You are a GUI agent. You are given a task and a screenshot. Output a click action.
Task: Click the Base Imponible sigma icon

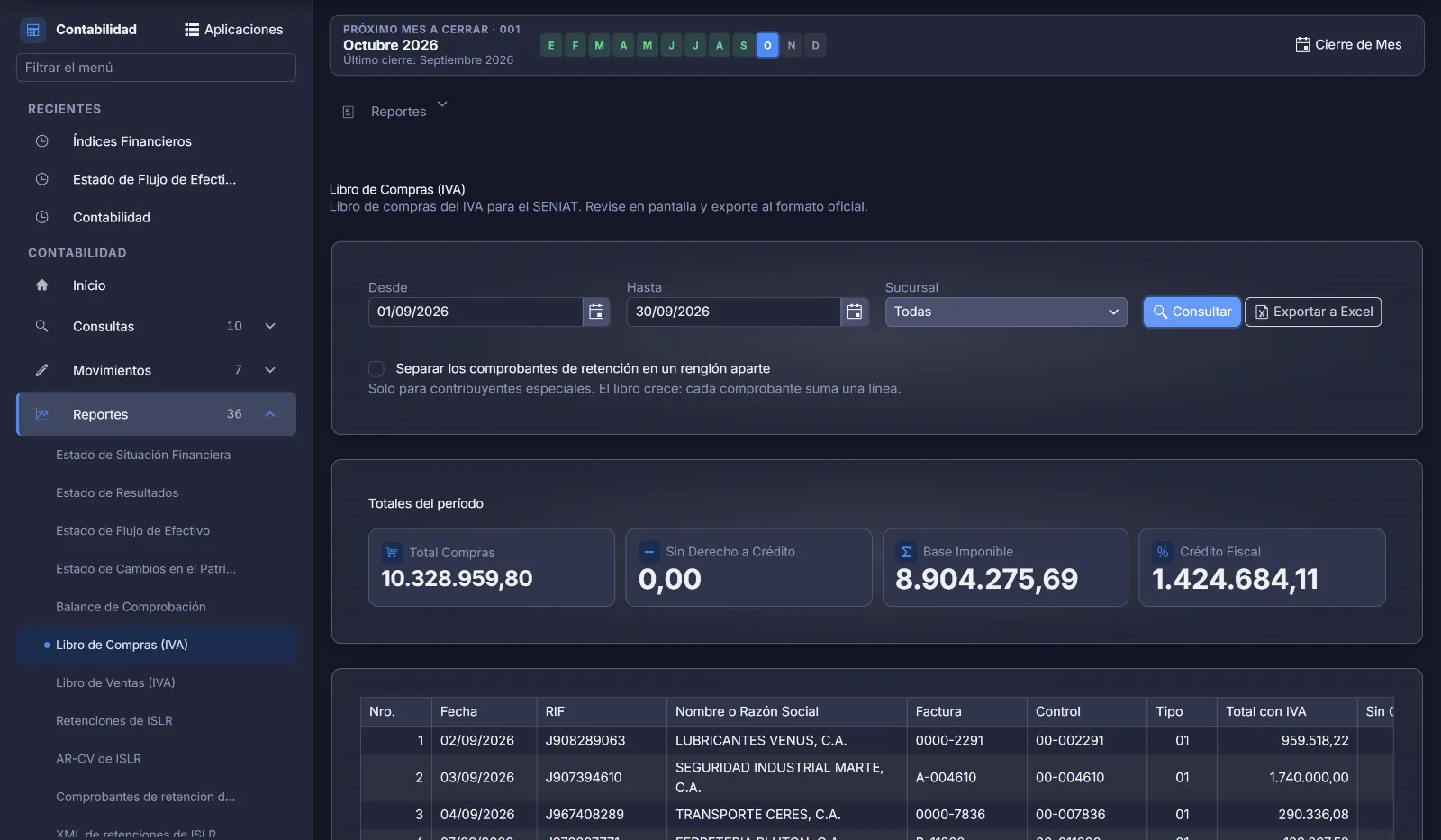pyautogui.click(x=907, y=552)
